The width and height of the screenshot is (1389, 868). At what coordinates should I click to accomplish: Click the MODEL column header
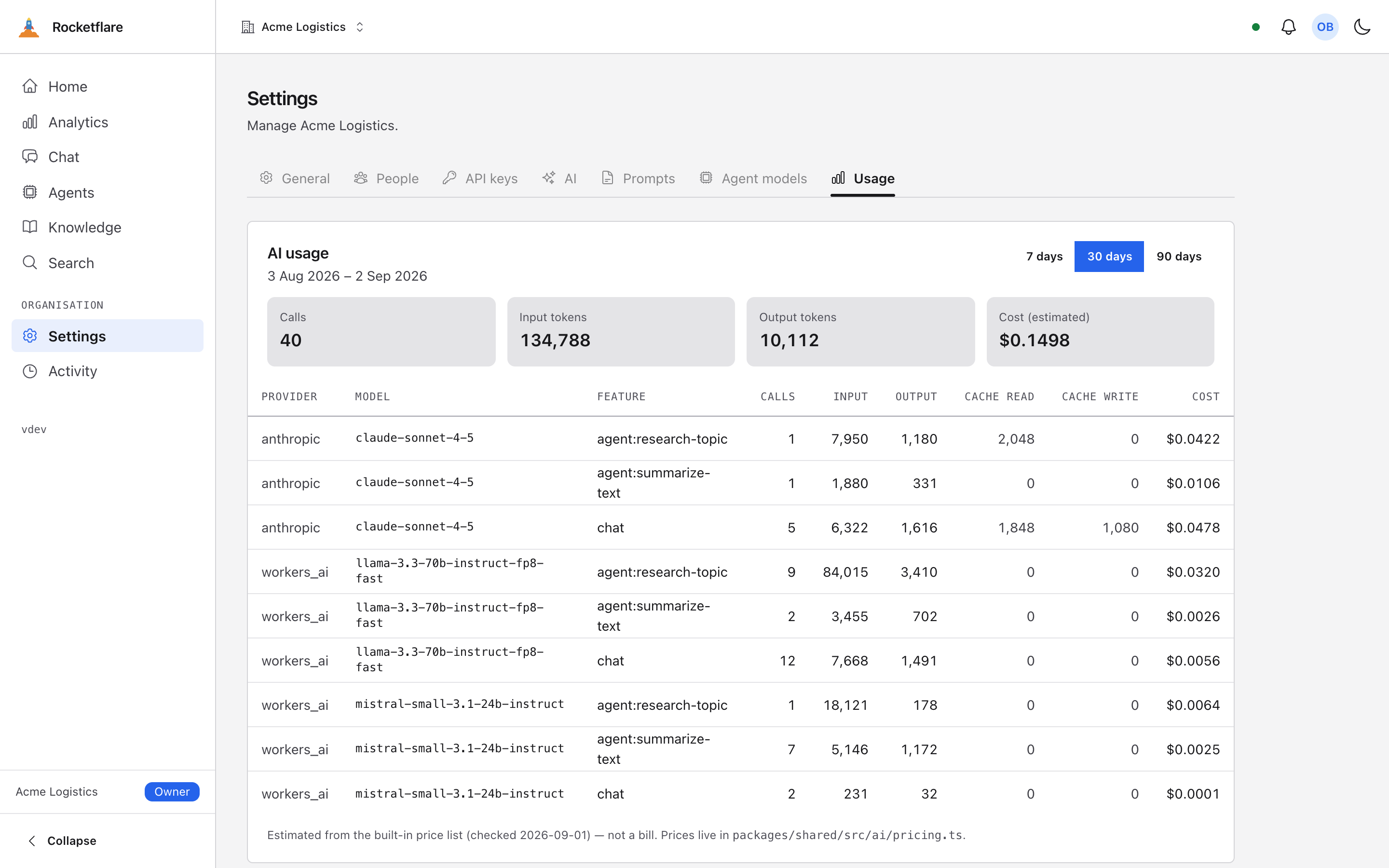point(372,397)
